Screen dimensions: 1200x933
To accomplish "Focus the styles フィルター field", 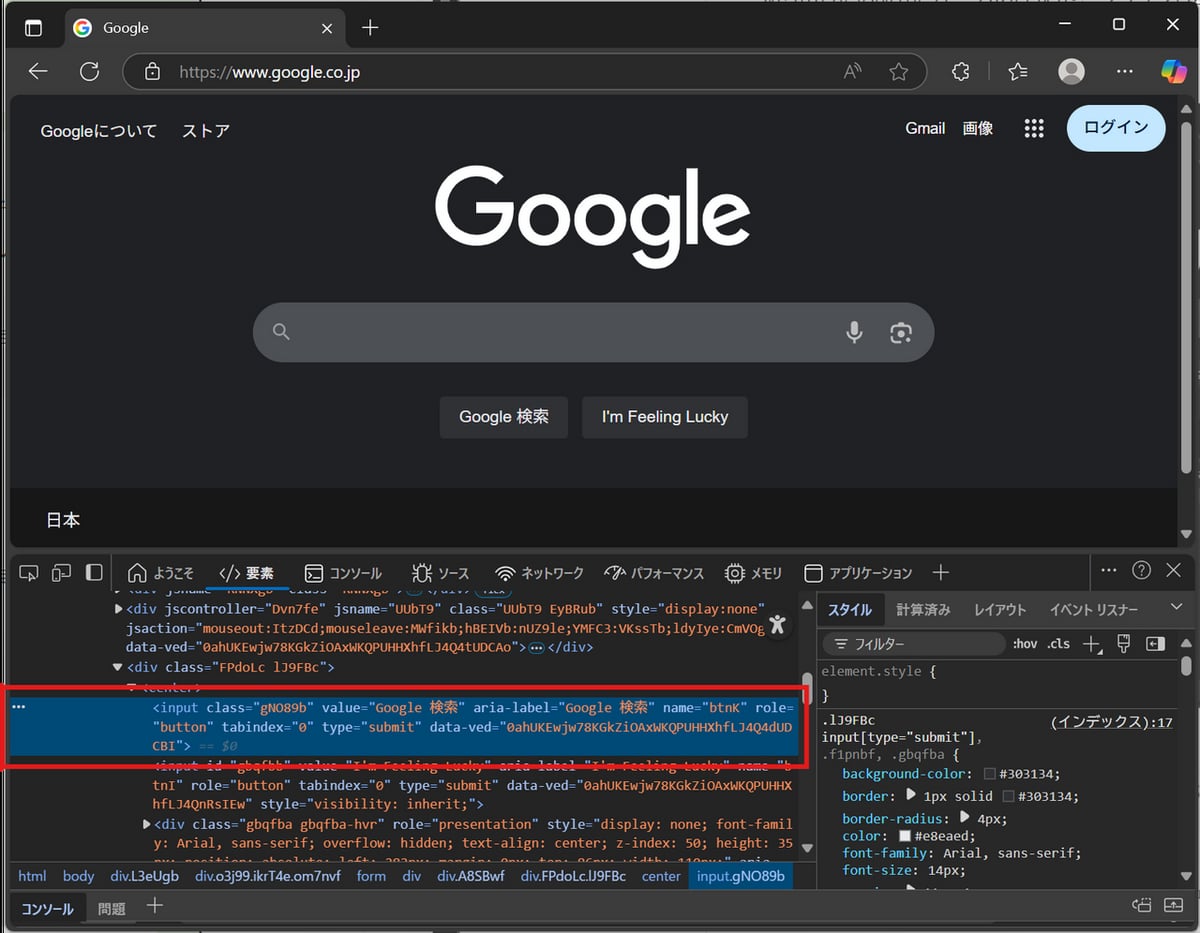I will point(913,644).
